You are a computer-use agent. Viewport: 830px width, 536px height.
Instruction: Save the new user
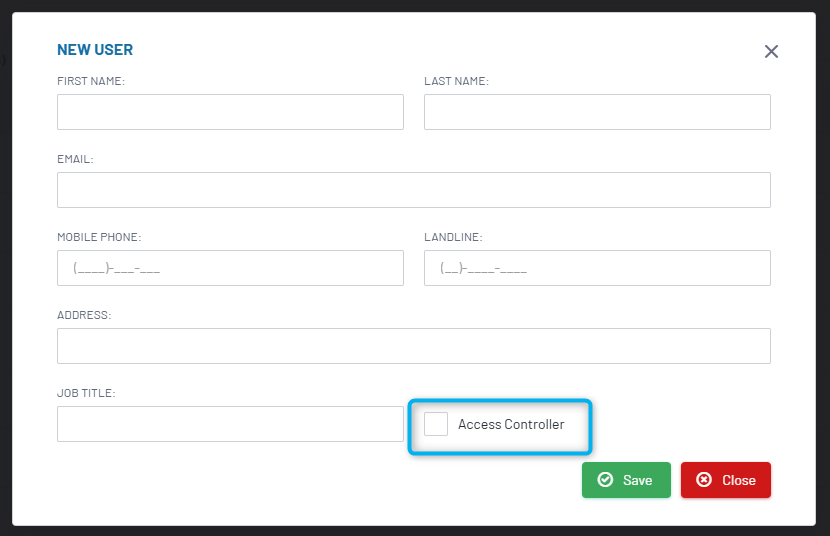[626, 480]
